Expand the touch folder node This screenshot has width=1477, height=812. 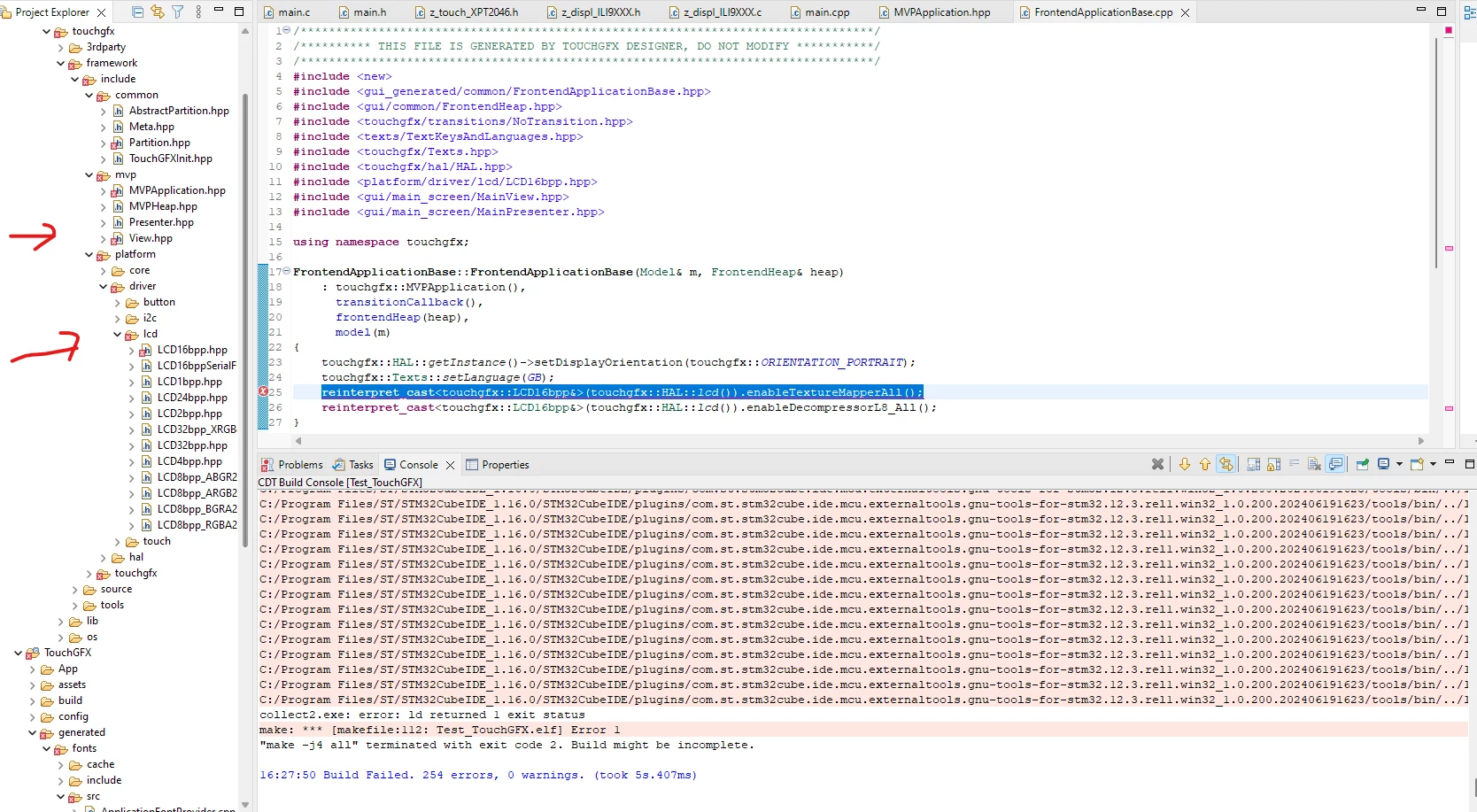click(118, 541)
